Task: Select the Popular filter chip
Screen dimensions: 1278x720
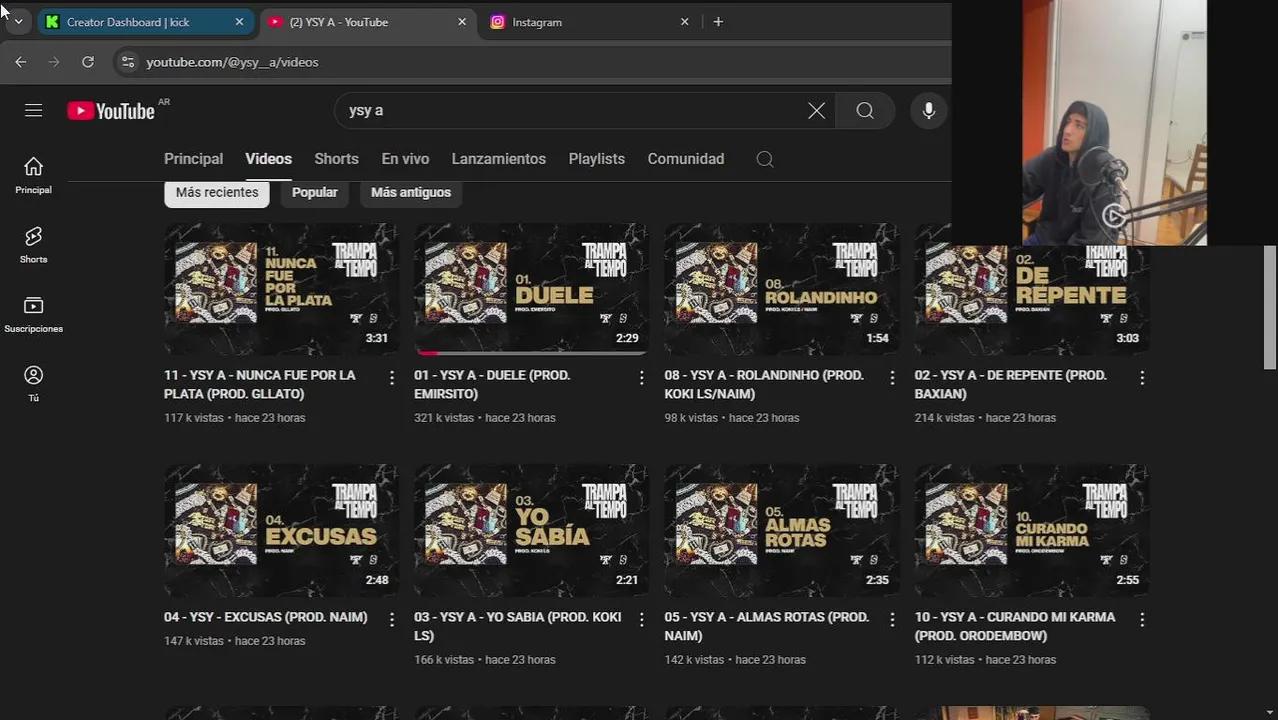Action: [314, 192]
